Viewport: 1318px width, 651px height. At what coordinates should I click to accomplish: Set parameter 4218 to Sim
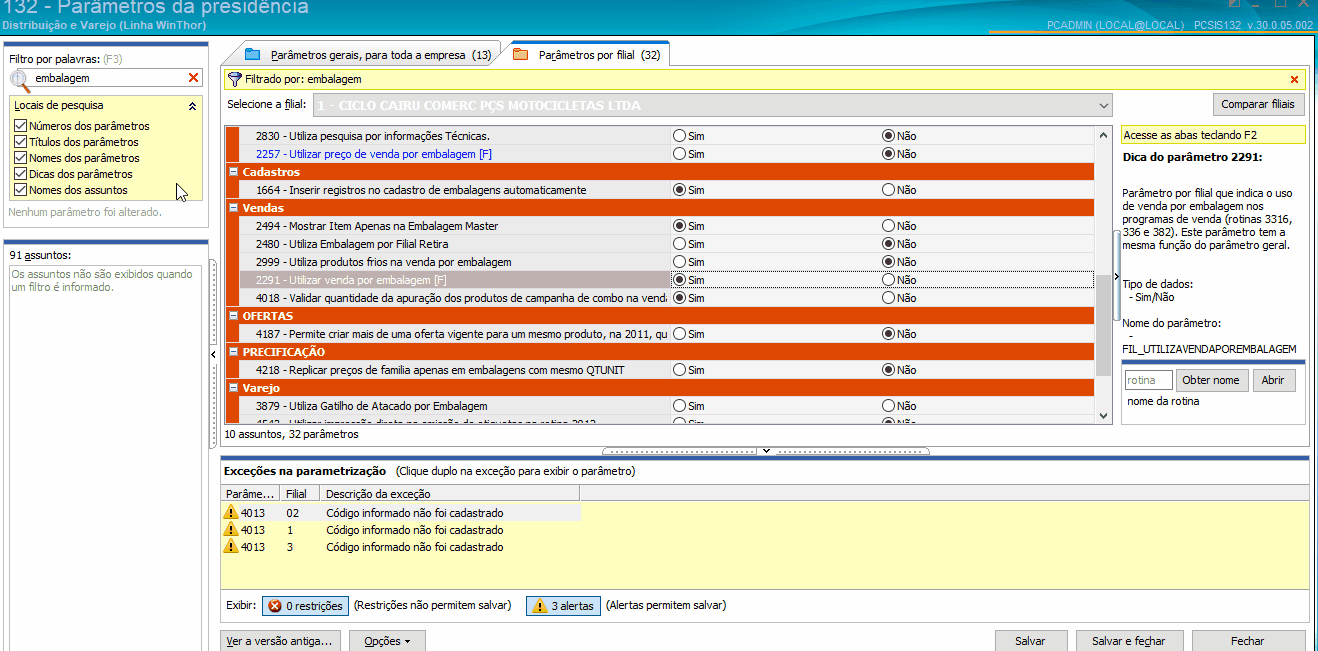coord(680,370)
